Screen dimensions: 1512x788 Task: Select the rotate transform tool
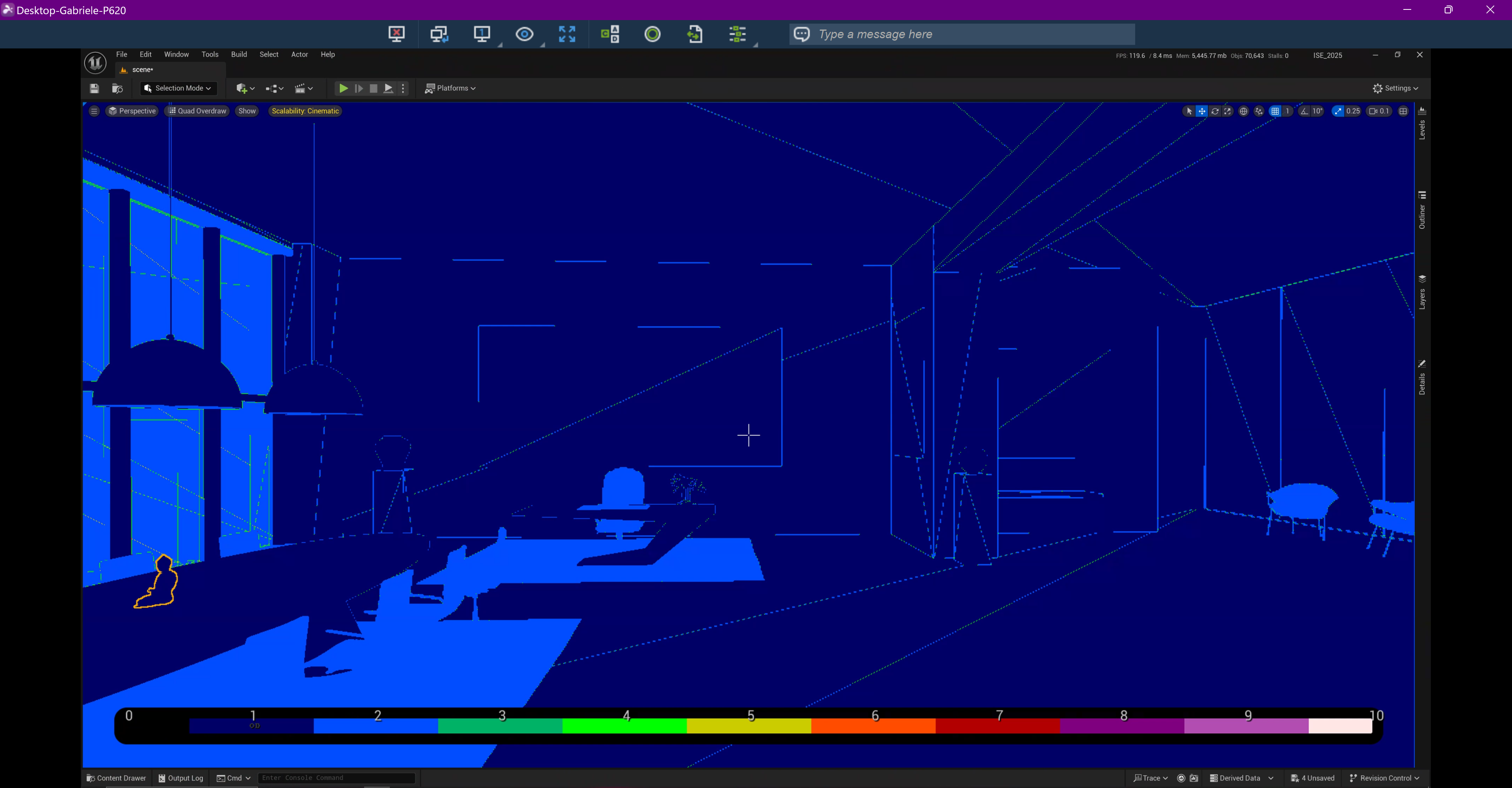pos(1215,111)
